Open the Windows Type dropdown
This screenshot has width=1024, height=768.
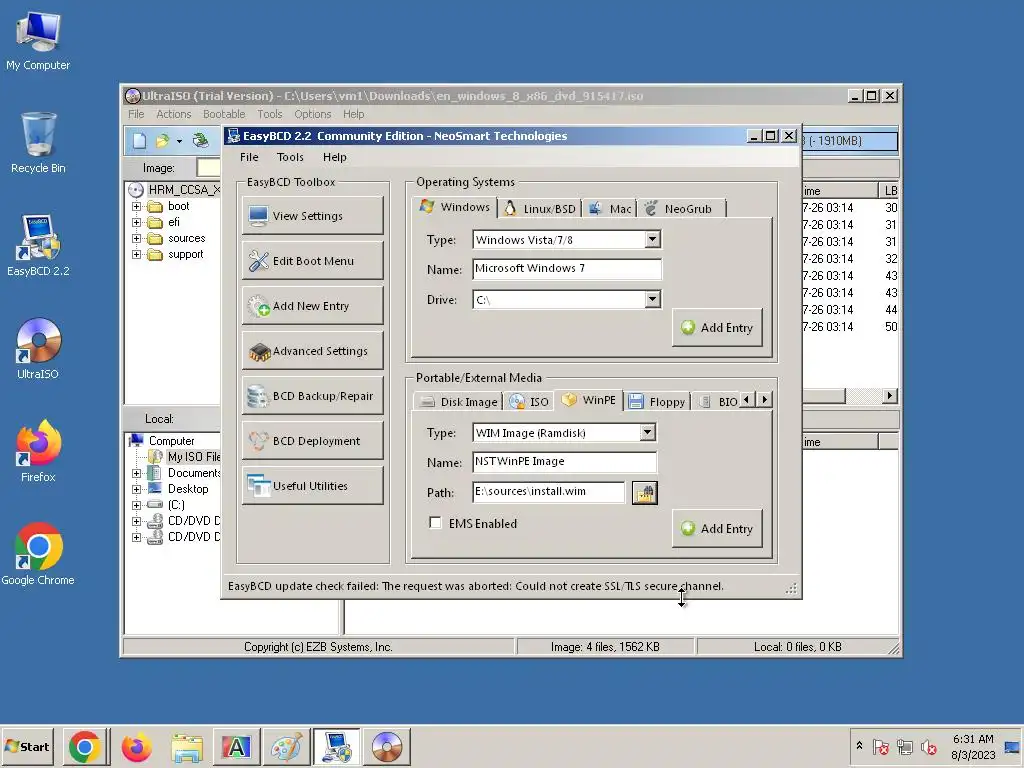tap(652, 239)
